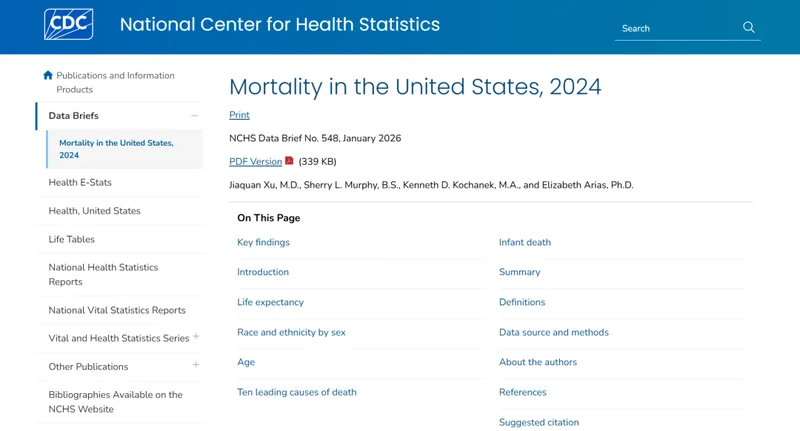Click the CDC logo
The height and width of the screenshot is (431, 800).
point(69,24)
